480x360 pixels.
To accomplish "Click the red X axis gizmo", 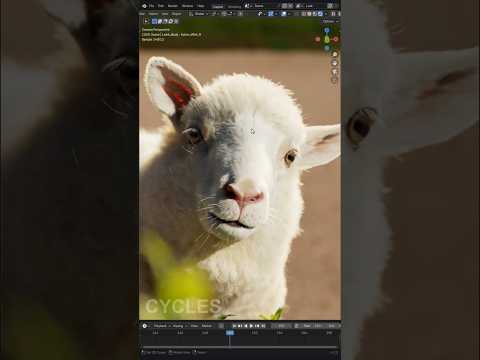I will pos(336,39).
